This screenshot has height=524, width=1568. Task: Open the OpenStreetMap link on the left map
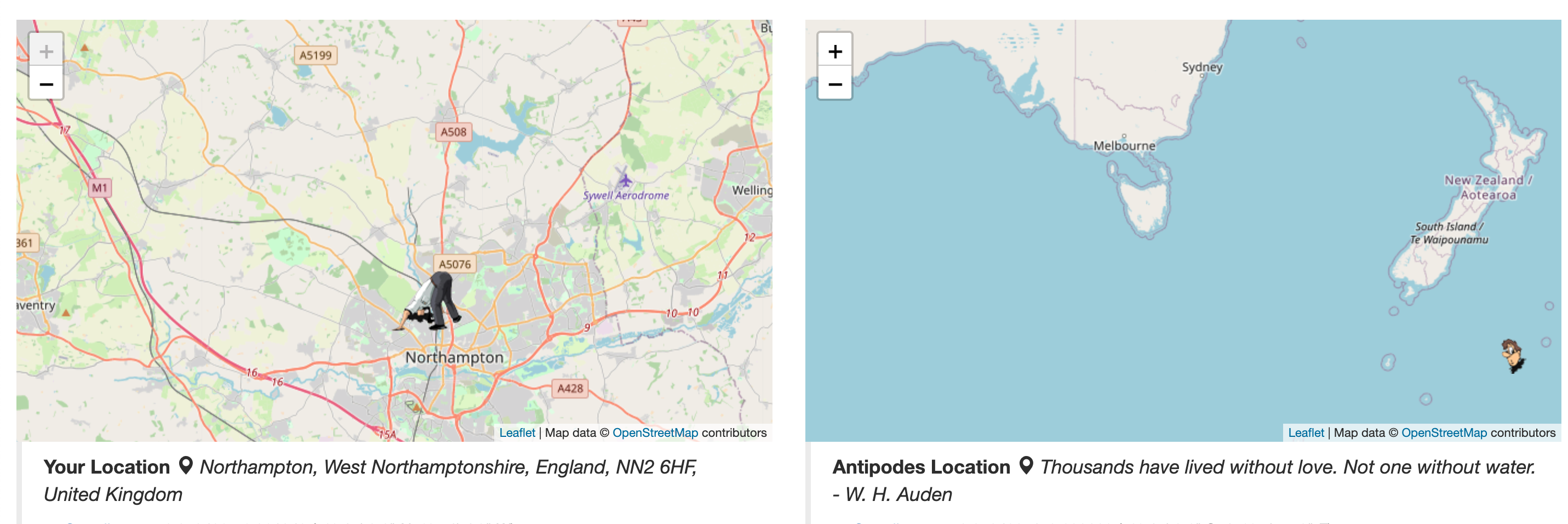tap(655, 432)
